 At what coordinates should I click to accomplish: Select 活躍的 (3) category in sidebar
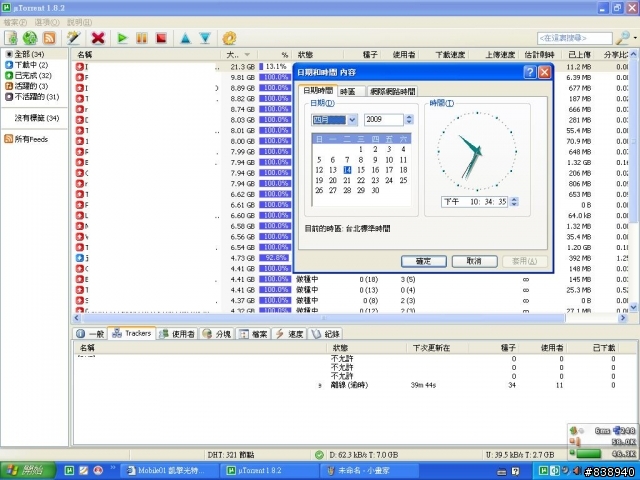point(31,86)
